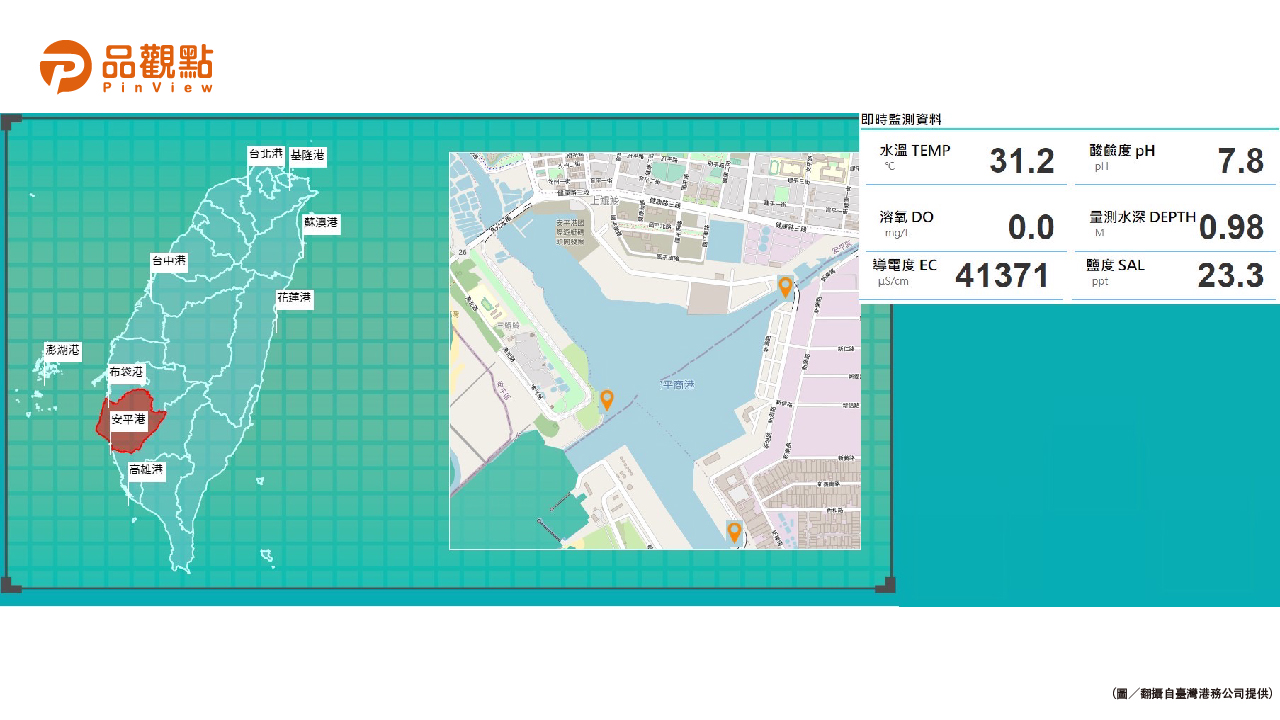This screenshot has width=1280, height=720.
Task: Click the 量測水深 DEPTH value 0.98
Action: (1231, 227)
